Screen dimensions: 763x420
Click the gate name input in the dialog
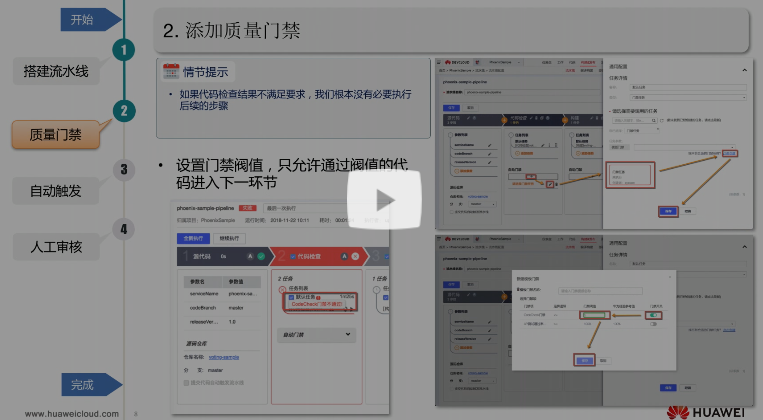[x=600, y=291]
